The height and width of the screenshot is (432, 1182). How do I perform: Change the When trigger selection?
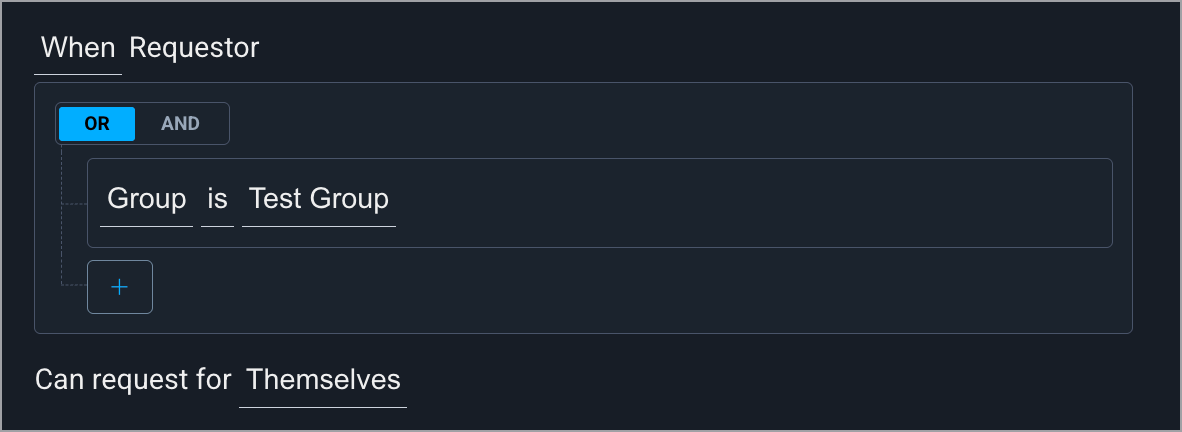coord(78,48)
